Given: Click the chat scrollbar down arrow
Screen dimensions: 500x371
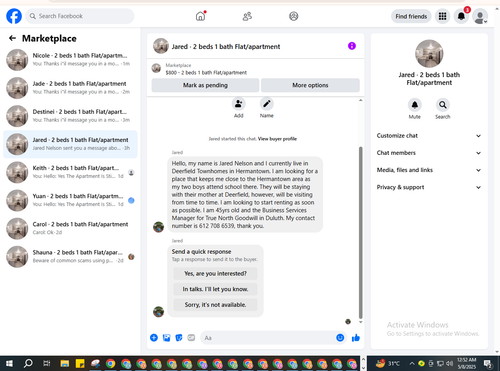Looking at the screenshot, I should [360, 322].
